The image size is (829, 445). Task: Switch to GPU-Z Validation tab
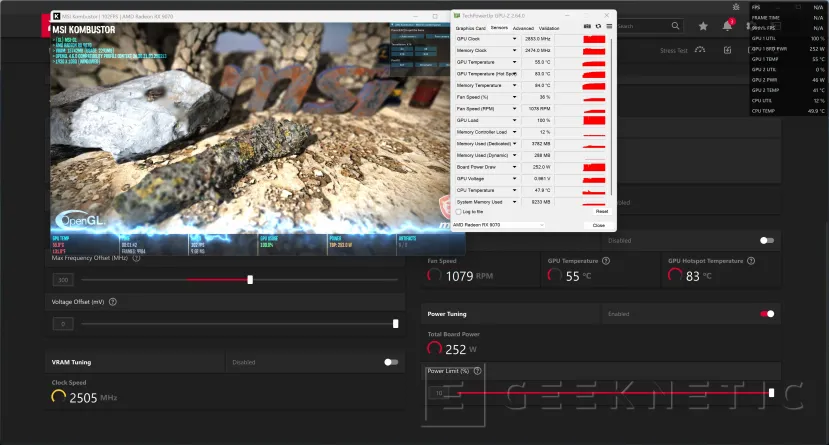[x=549, y=28]
